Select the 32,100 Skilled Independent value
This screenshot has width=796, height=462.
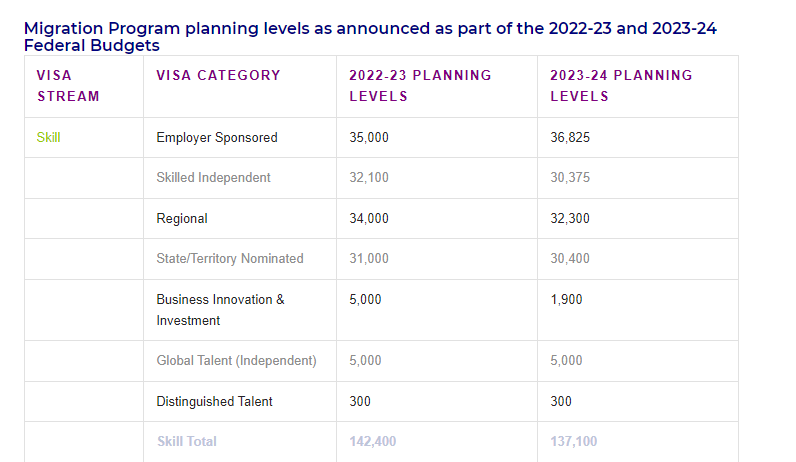[x=369, y=178]
